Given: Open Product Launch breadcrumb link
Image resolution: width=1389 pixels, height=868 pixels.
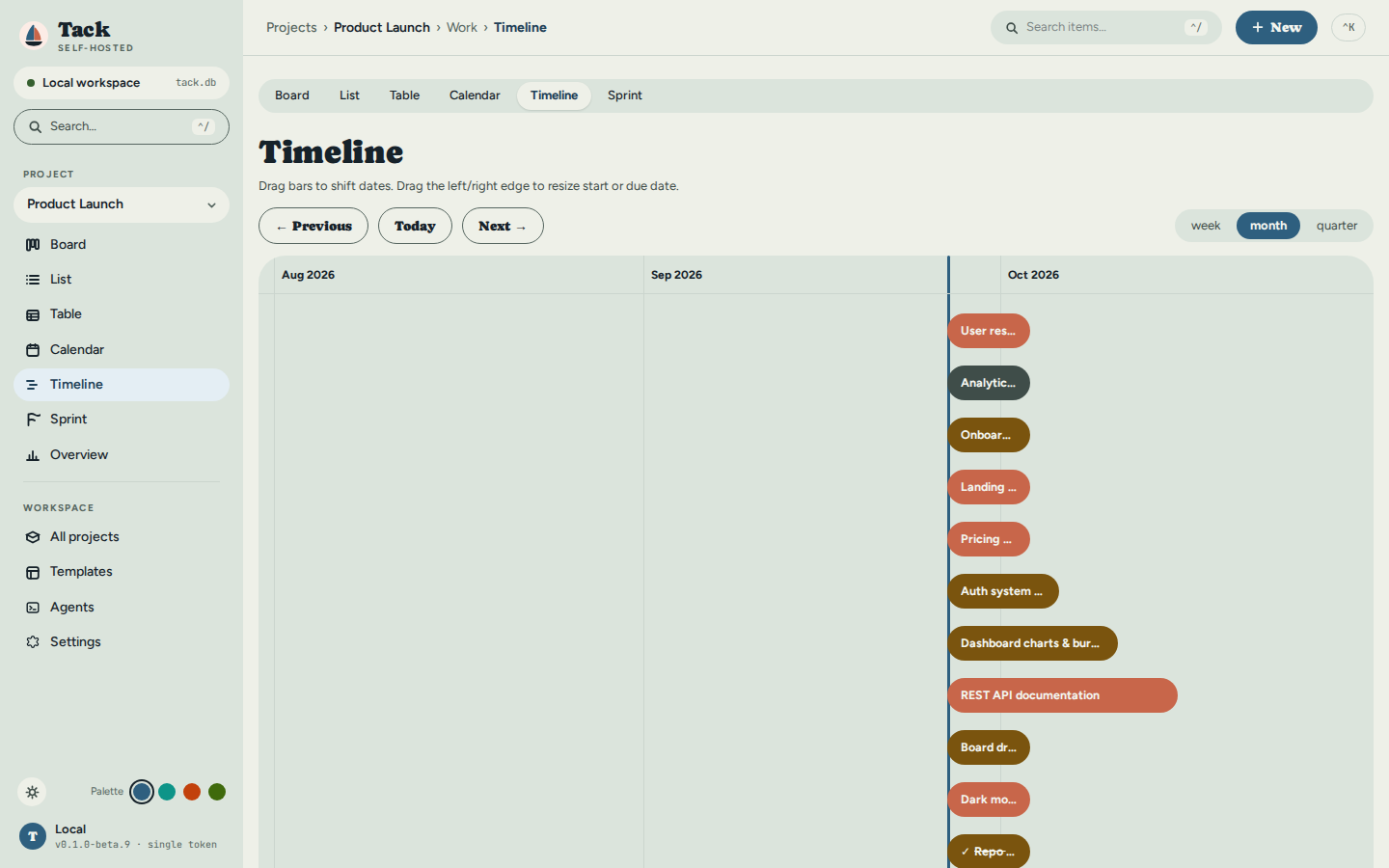Looking at the screenshot, I should coord(382,27).
